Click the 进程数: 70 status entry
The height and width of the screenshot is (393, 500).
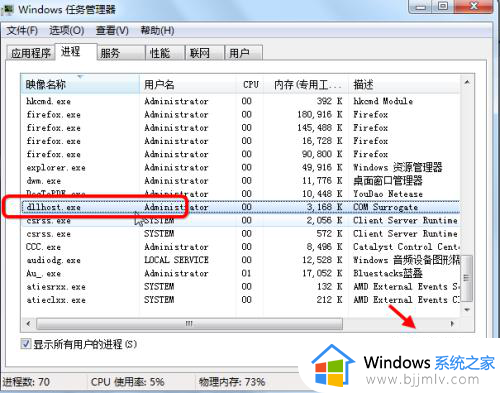[26, 382]
